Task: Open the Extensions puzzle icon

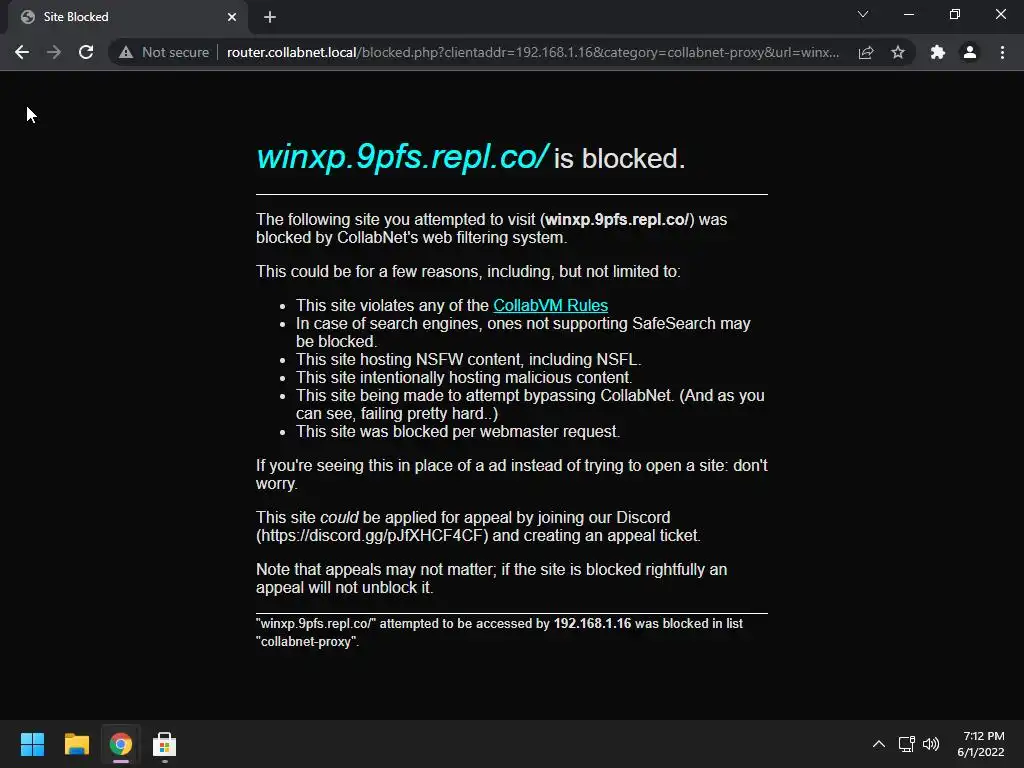Action: (x=938, y=52)
